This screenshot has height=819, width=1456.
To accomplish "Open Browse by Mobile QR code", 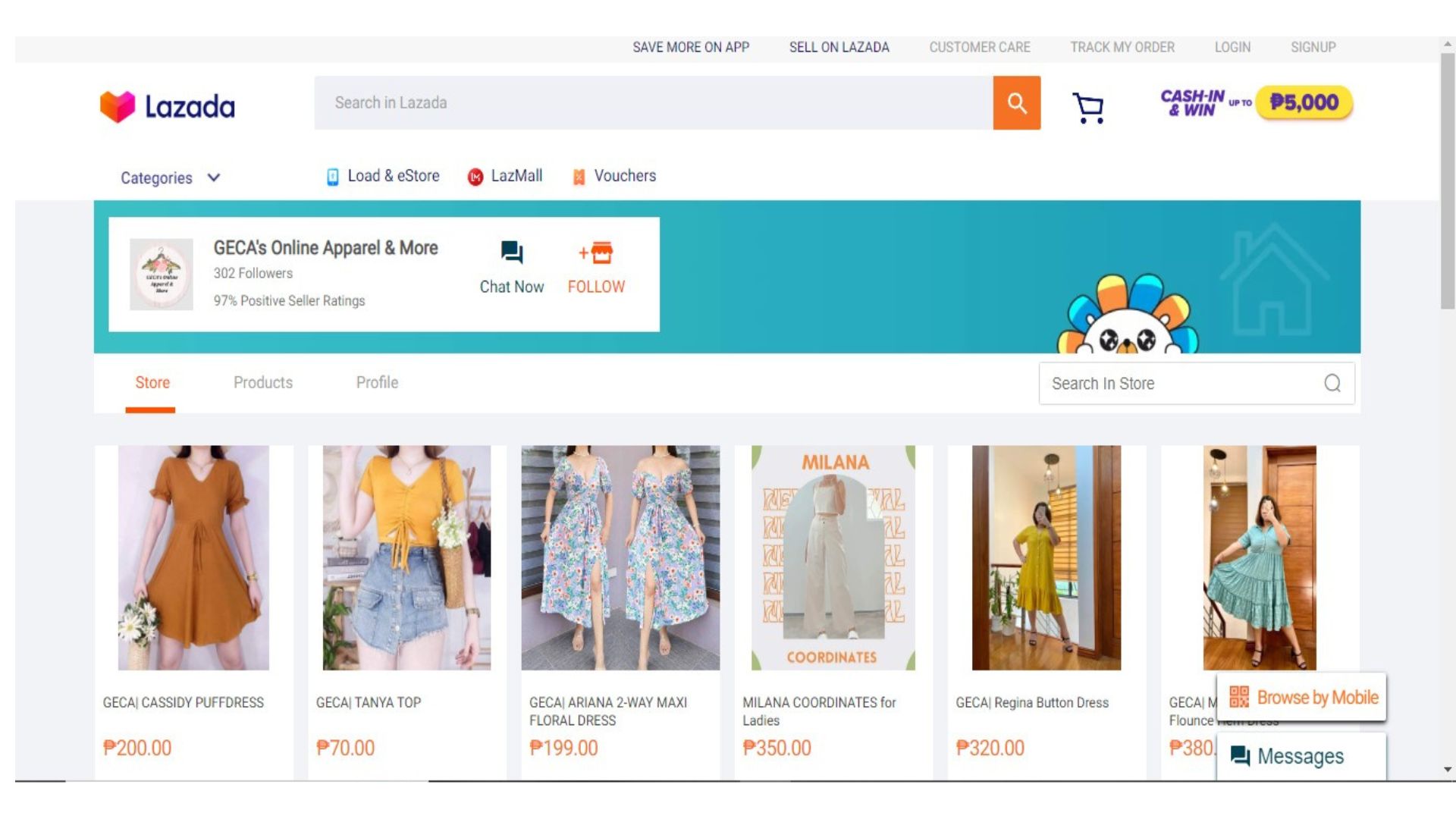I will tap(1238, 697).
